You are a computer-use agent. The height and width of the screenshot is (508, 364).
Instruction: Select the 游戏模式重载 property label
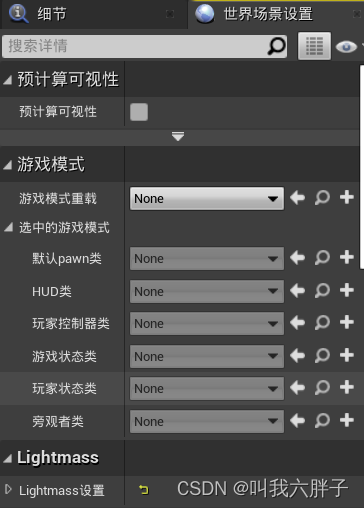point(58,199)
